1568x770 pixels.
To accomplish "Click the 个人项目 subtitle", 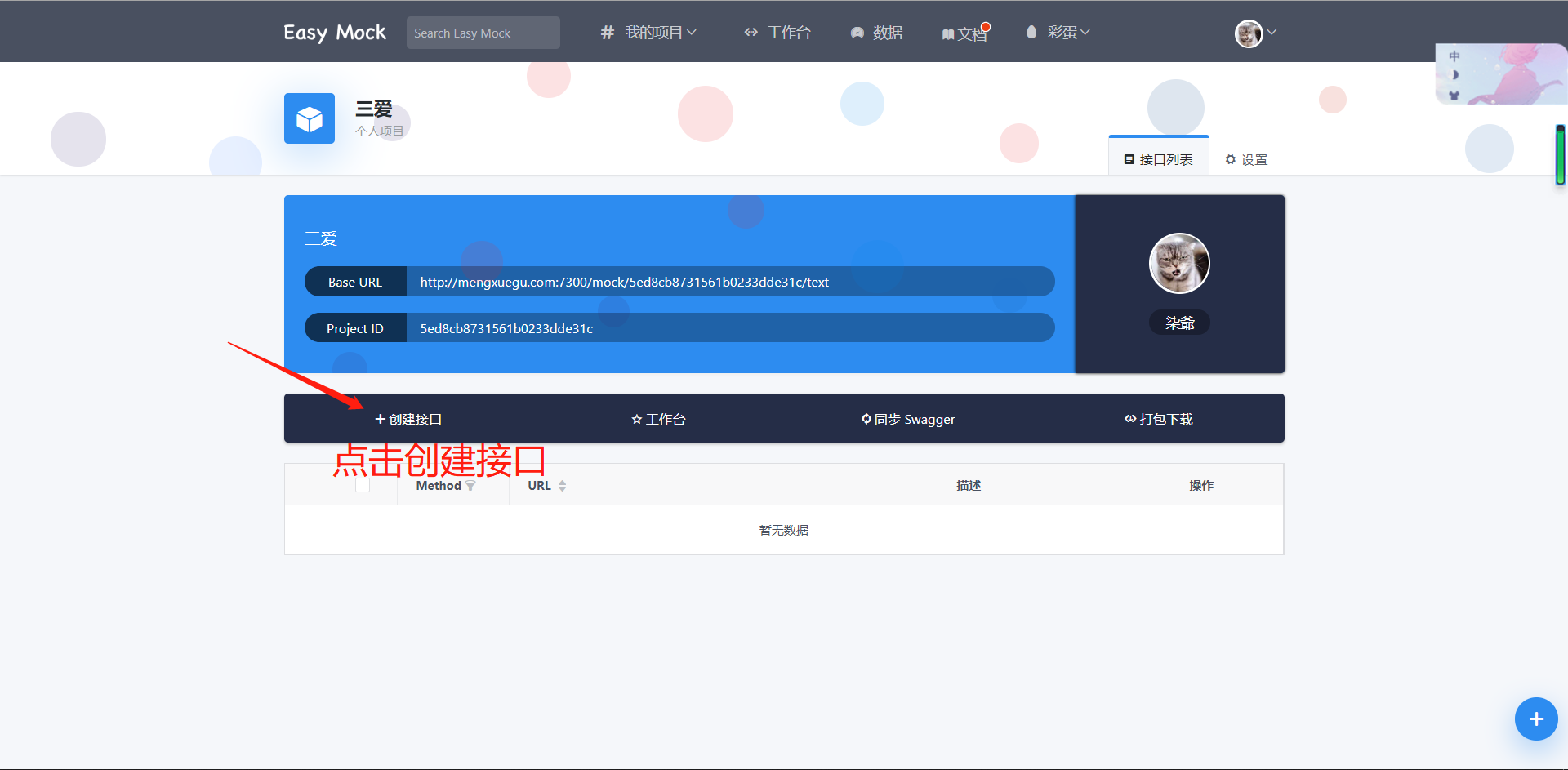I will coord(380,131).
